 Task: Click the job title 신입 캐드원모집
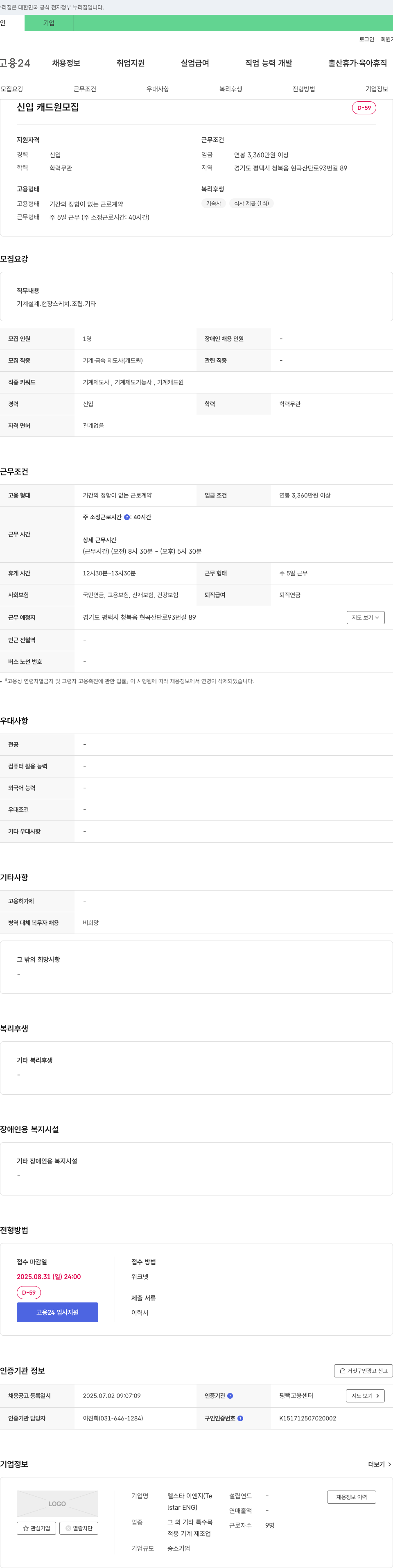47,107
